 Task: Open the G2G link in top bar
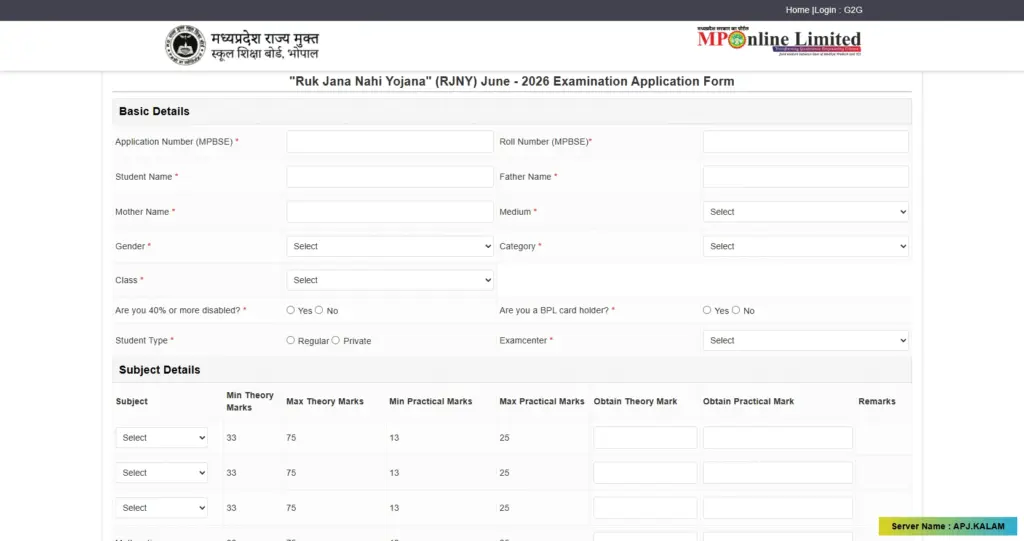tap(853, 10)
